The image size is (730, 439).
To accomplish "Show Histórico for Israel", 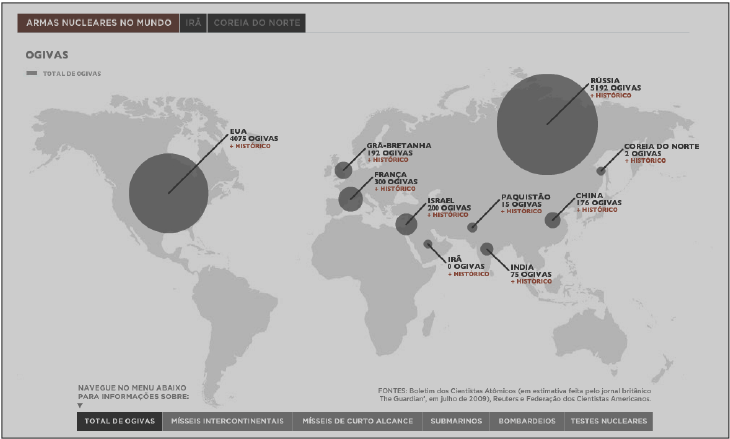I will [x=448, y=214].
